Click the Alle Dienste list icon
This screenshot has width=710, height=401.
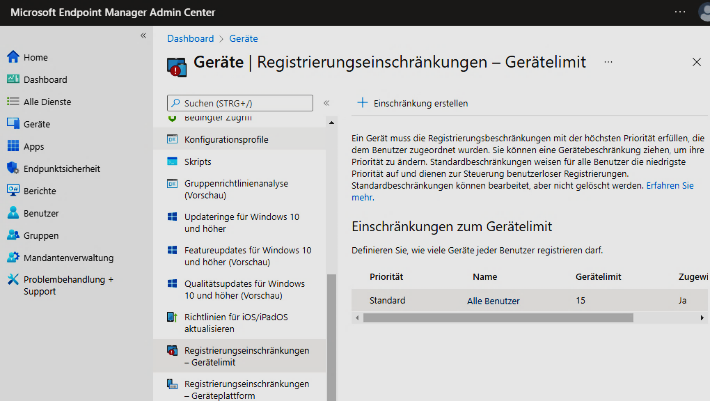(x=13, y=101)
